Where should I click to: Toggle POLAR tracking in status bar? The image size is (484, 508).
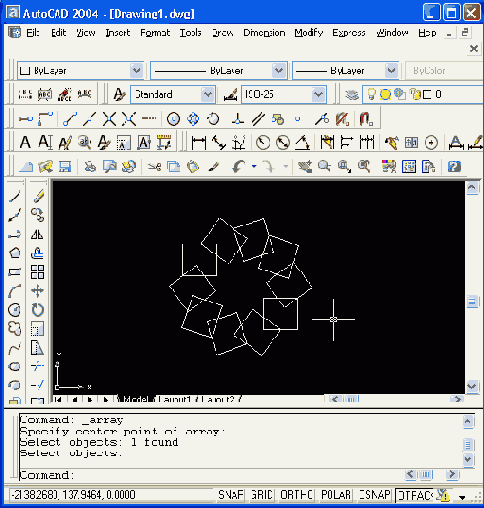click(x=335, y=495)
